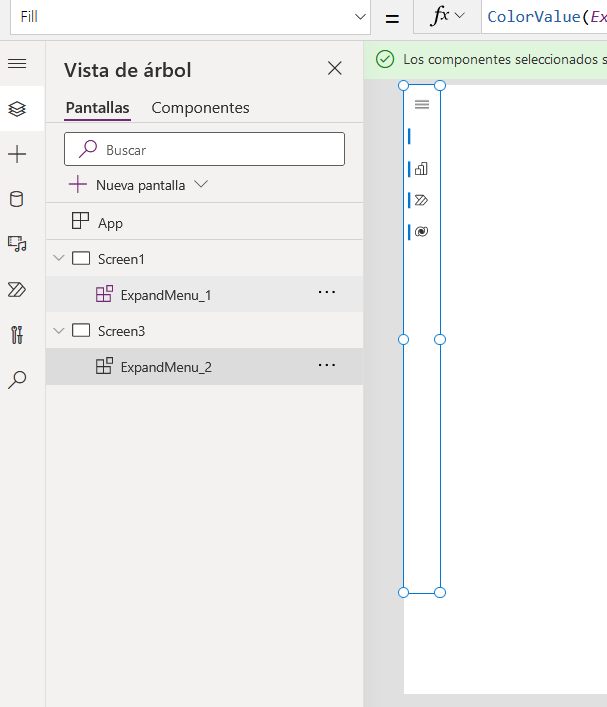This screenshot has height=707, width=607.
Task: Expand the Nueva pantalla dropdown chevron
Action: [x=201, y=184]
